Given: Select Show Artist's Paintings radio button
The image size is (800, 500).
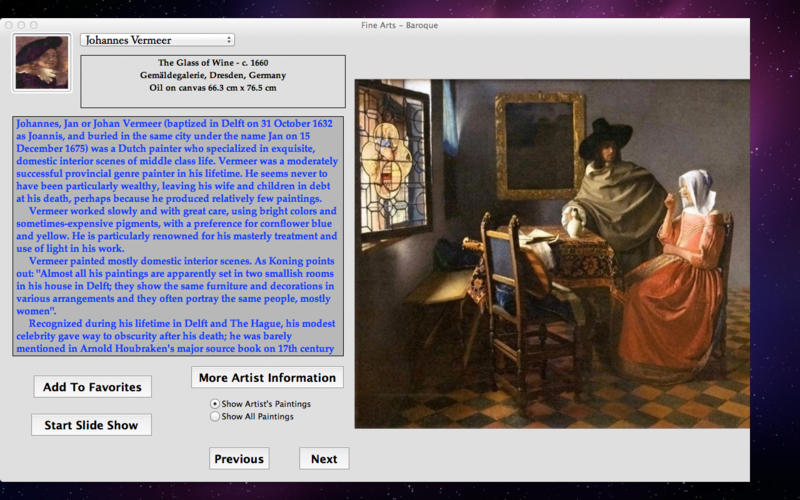Looking at the screenshot, I should [x=215, y=404].
